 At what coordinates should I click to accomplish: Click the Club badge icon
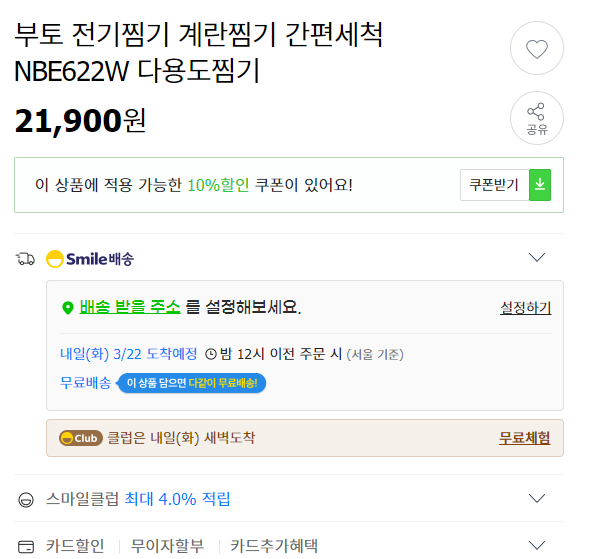click(81, 438)
